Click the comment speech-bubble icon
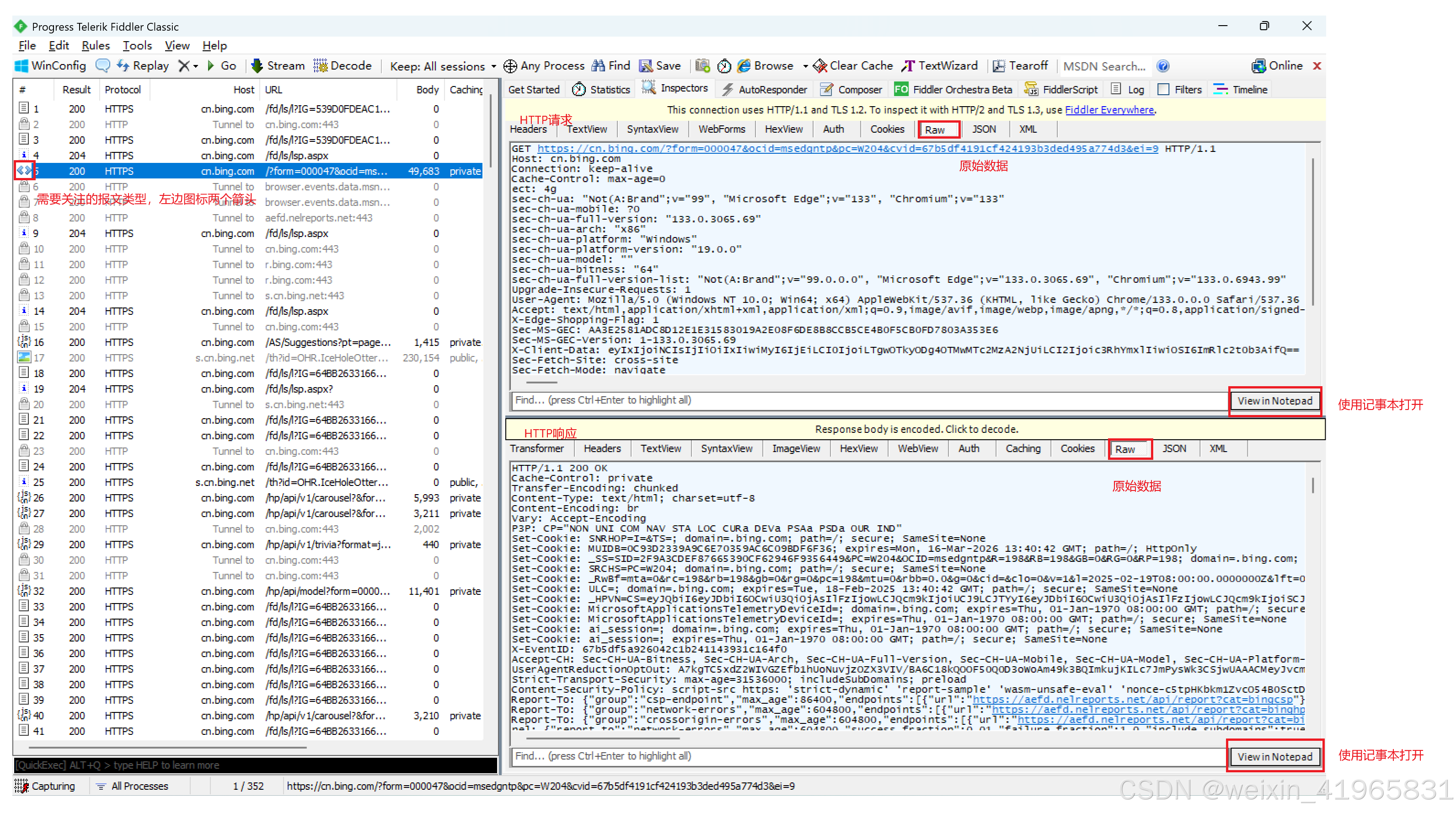The height and width of the screenshot is (814, 1456). coord(102,65)
